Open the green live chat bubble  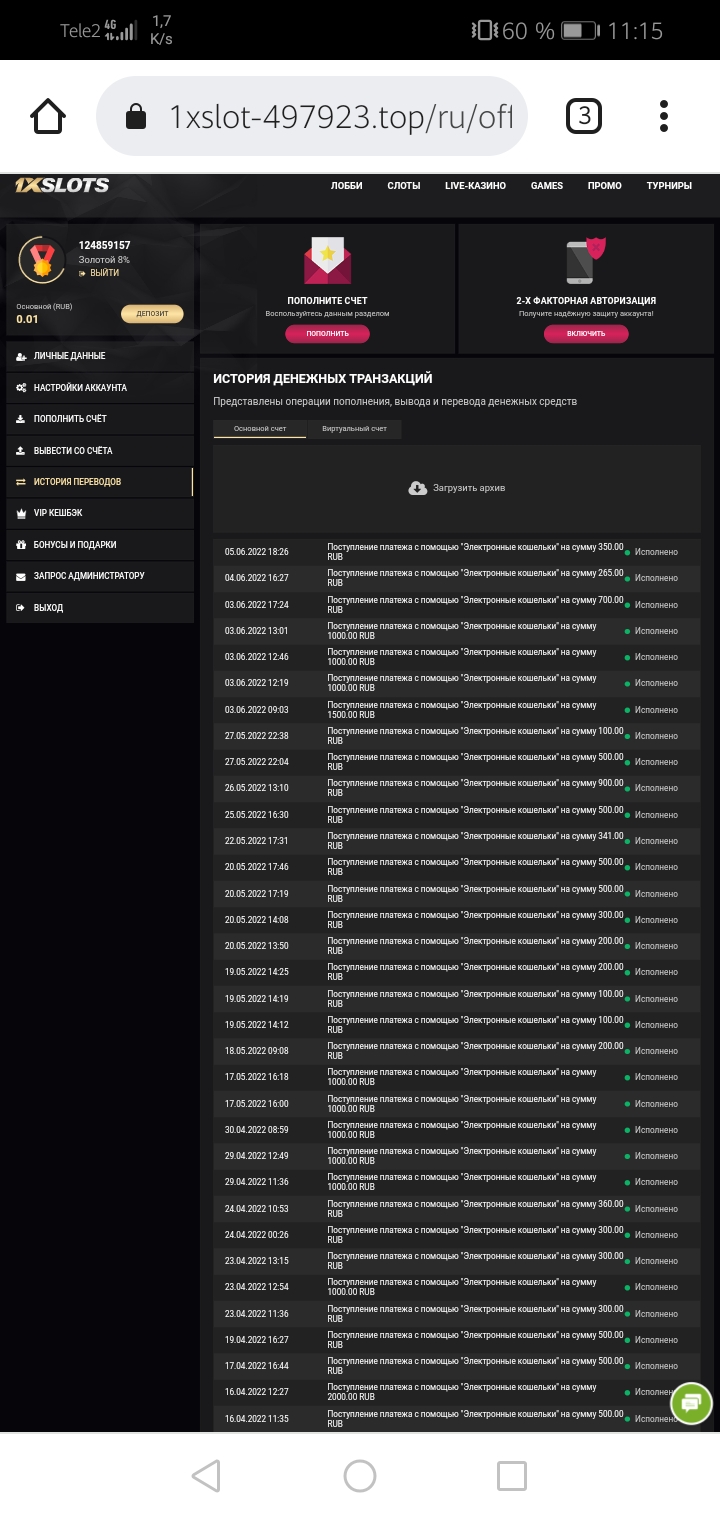tap(691, 1403)
